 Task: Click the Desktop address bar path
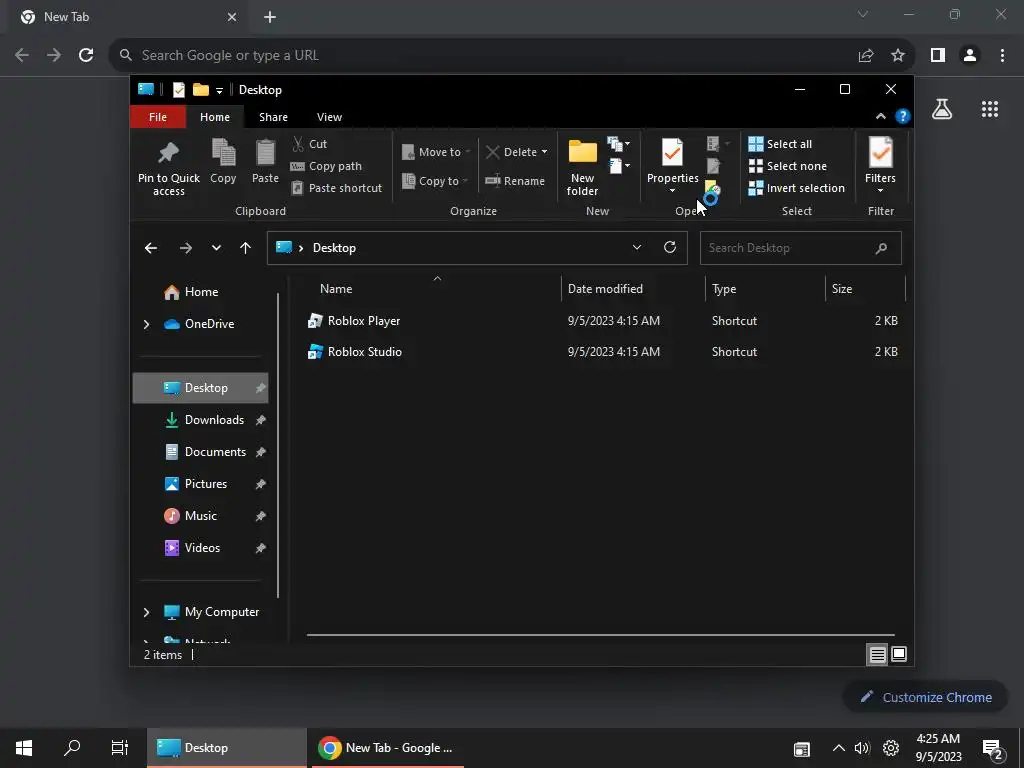click(334, 248)
